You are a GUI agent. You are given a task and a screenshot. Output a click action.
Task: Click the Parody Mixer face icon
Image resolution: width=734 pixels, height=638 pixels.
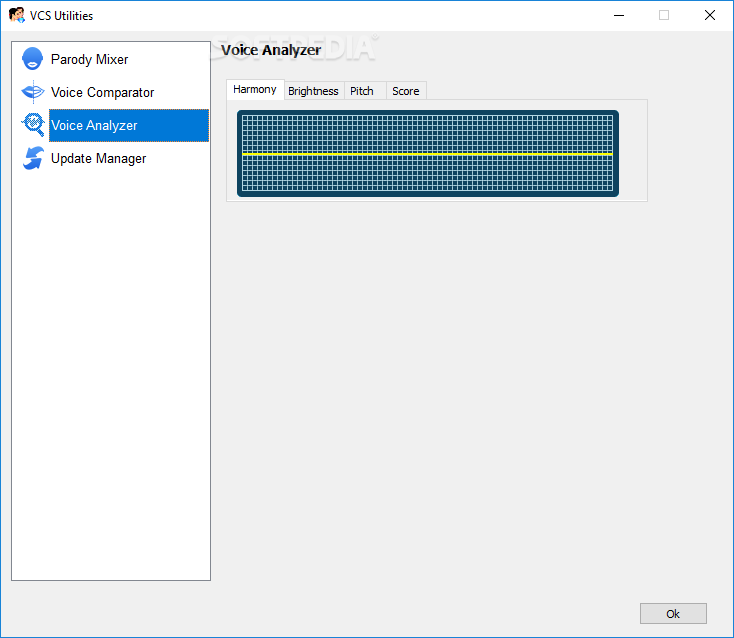click(x=32, y=59)
